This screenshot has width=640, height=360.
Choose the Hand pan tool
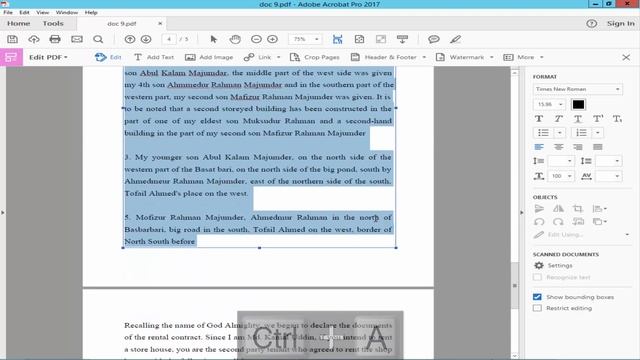235,39
